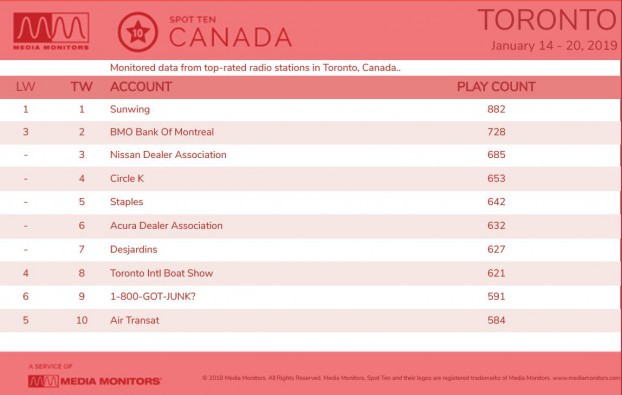Select the BMO Bank Of Montreal entry
The width and height of the screenshot is (622, 395).
pos(162,132)
